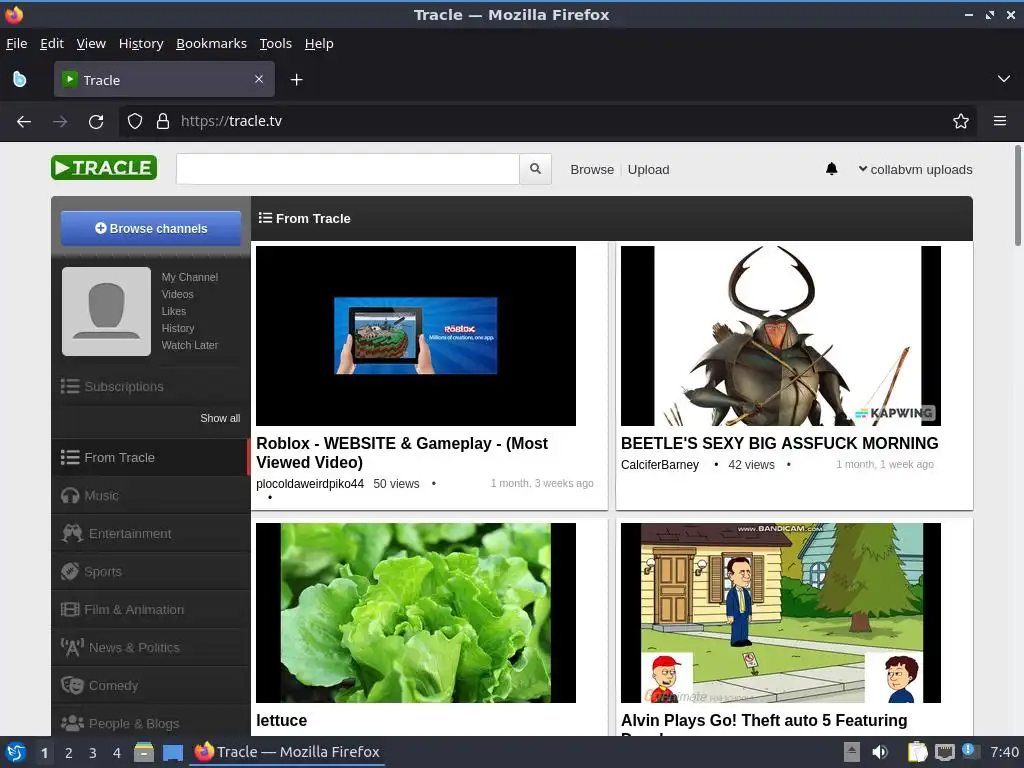Reload the page
The image size is (1024, 768).
pyautogui.click(x=96, y=121)
